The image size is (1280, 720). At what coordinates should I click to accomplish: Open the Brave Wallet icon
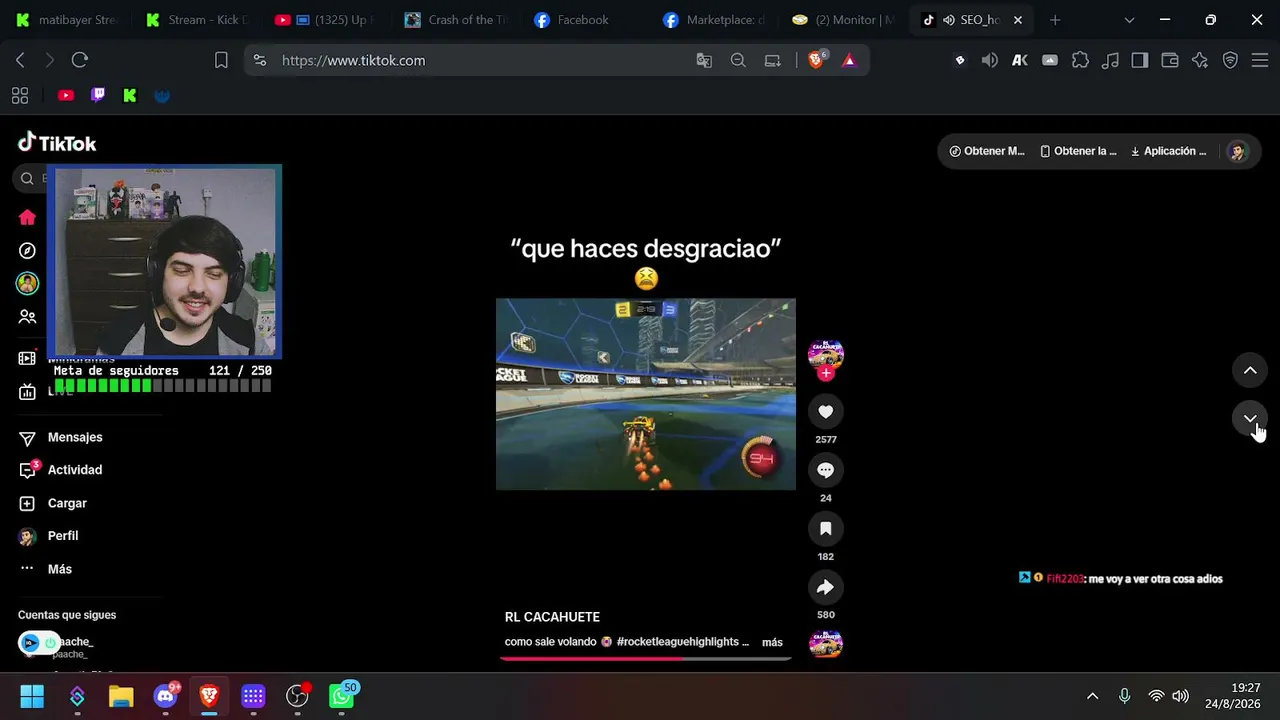(1170, 60)
